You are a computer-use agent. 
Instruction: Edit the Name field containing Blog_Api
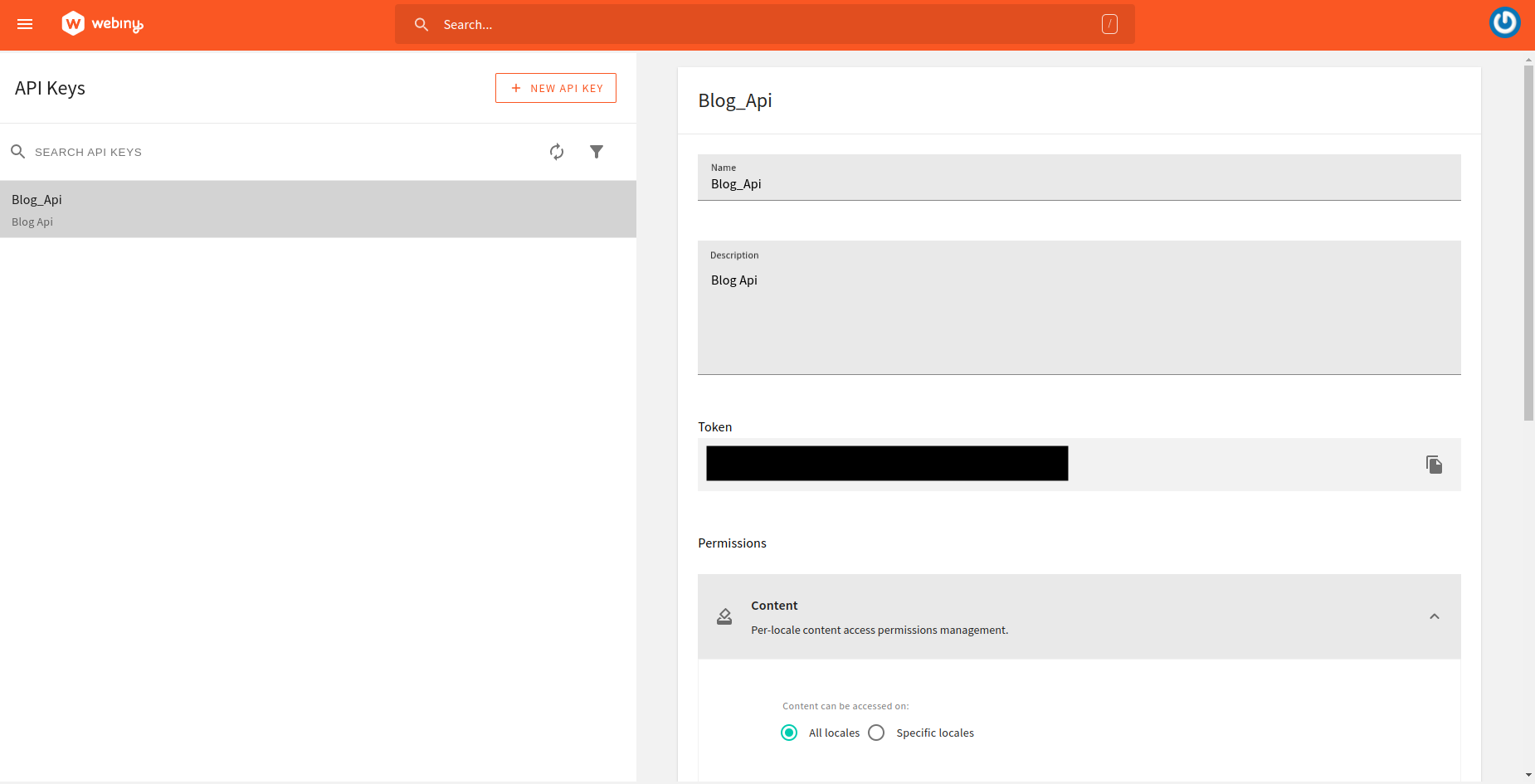1079,184
